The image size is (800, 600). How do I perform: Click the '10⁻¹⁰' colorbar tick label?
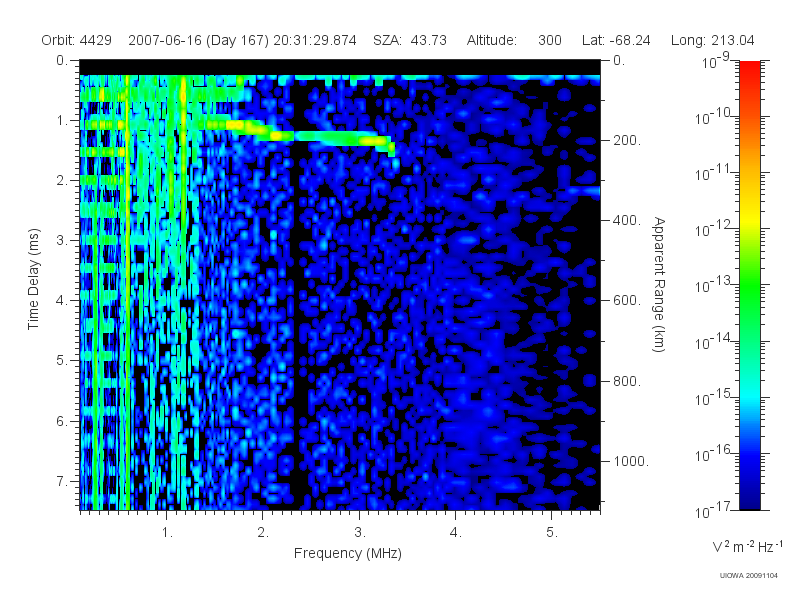click(715, 117)
